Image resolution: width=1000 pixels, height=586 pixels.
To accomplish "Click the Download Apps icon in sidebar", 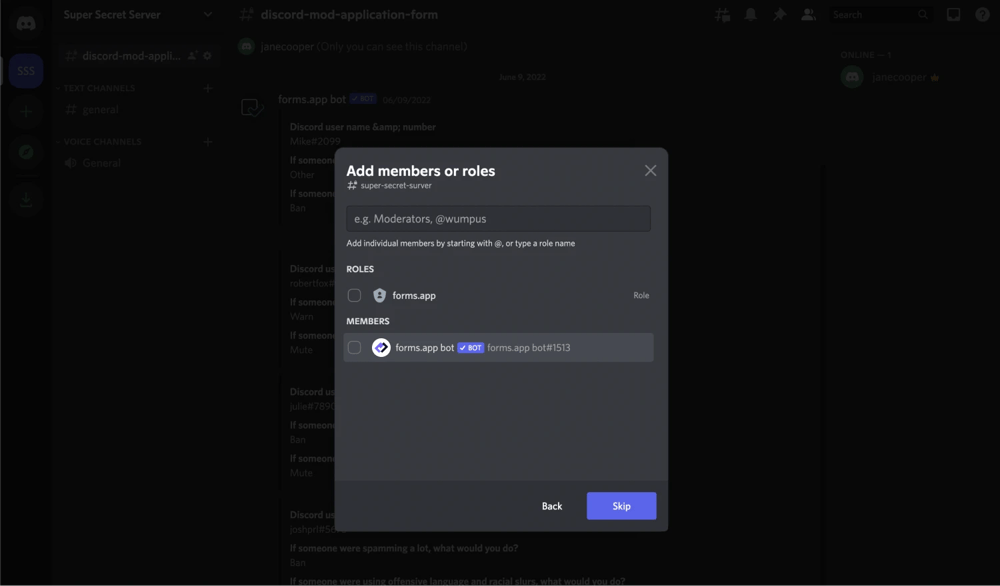I will (x=23, y=199).
